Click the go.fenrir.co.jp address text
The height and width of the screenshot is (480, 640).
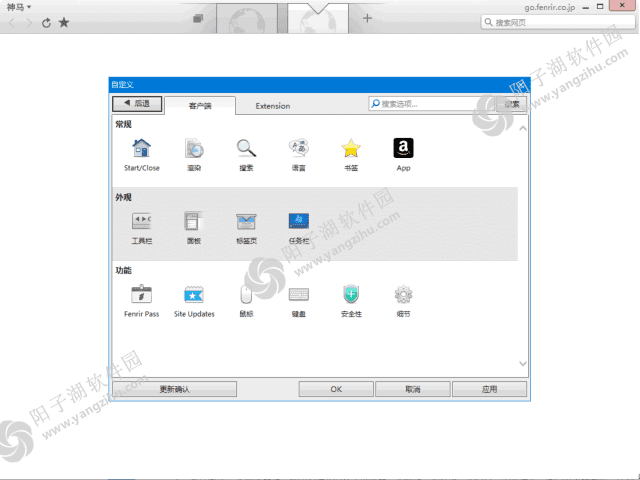549,7
